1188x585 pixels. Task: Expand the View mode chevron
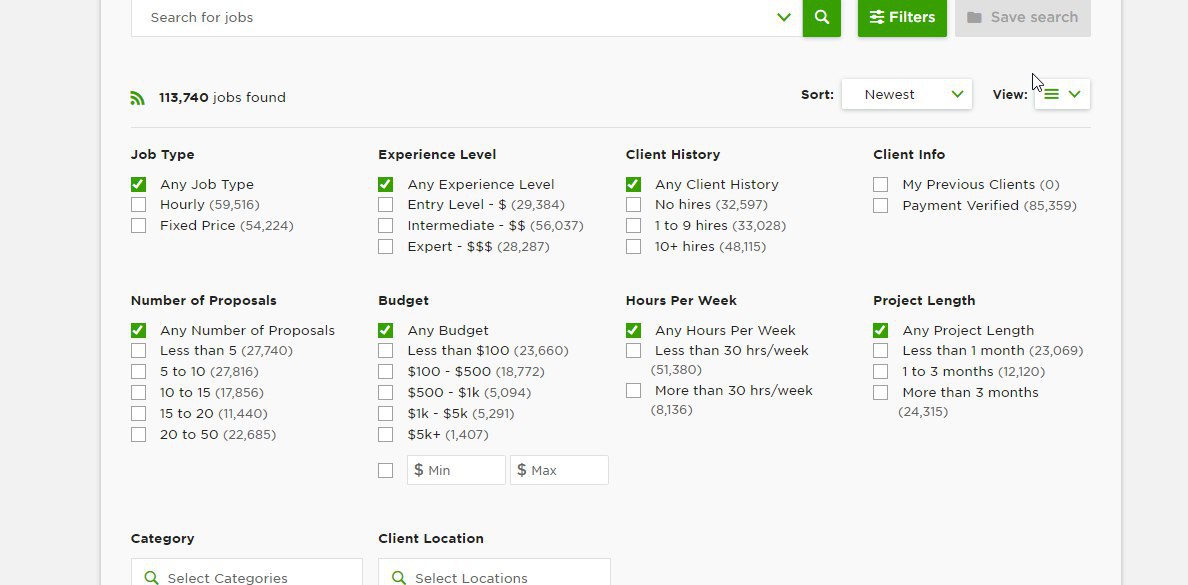pyautogui.click(x=1074, y=95)
